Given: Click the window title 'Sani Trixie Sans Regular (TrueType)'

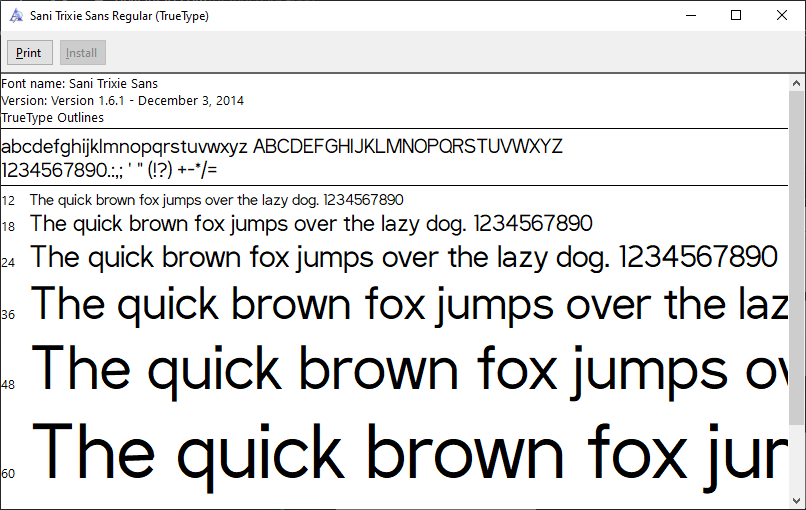Looking at the screenshot, I should [119, 16].
